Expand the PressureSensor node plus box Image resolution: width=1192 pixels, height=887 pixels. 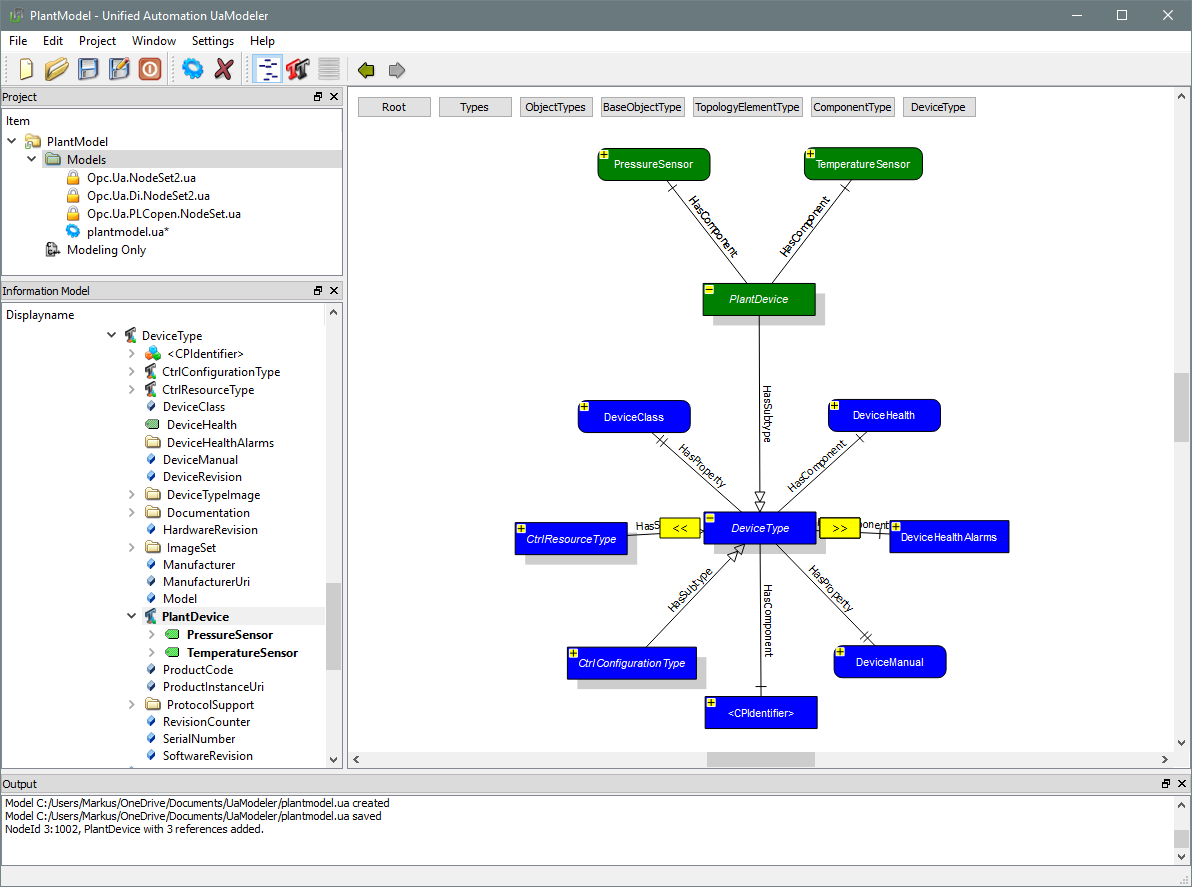(604, 154)
